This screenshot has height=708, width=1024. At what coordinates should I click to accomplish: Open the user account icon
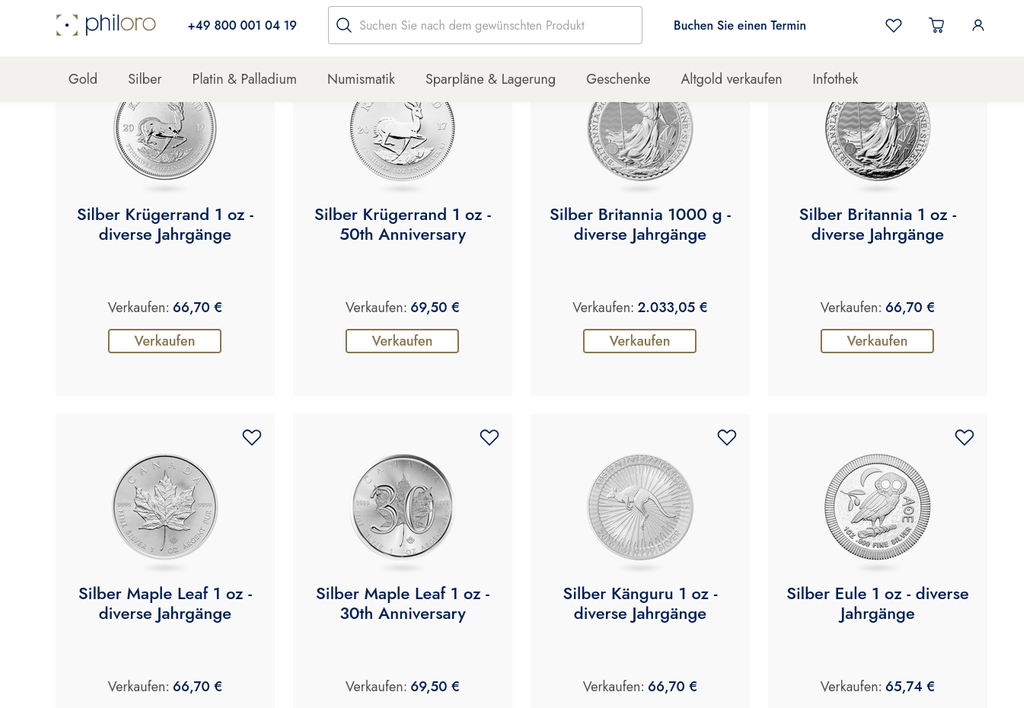tap(978, 25)
